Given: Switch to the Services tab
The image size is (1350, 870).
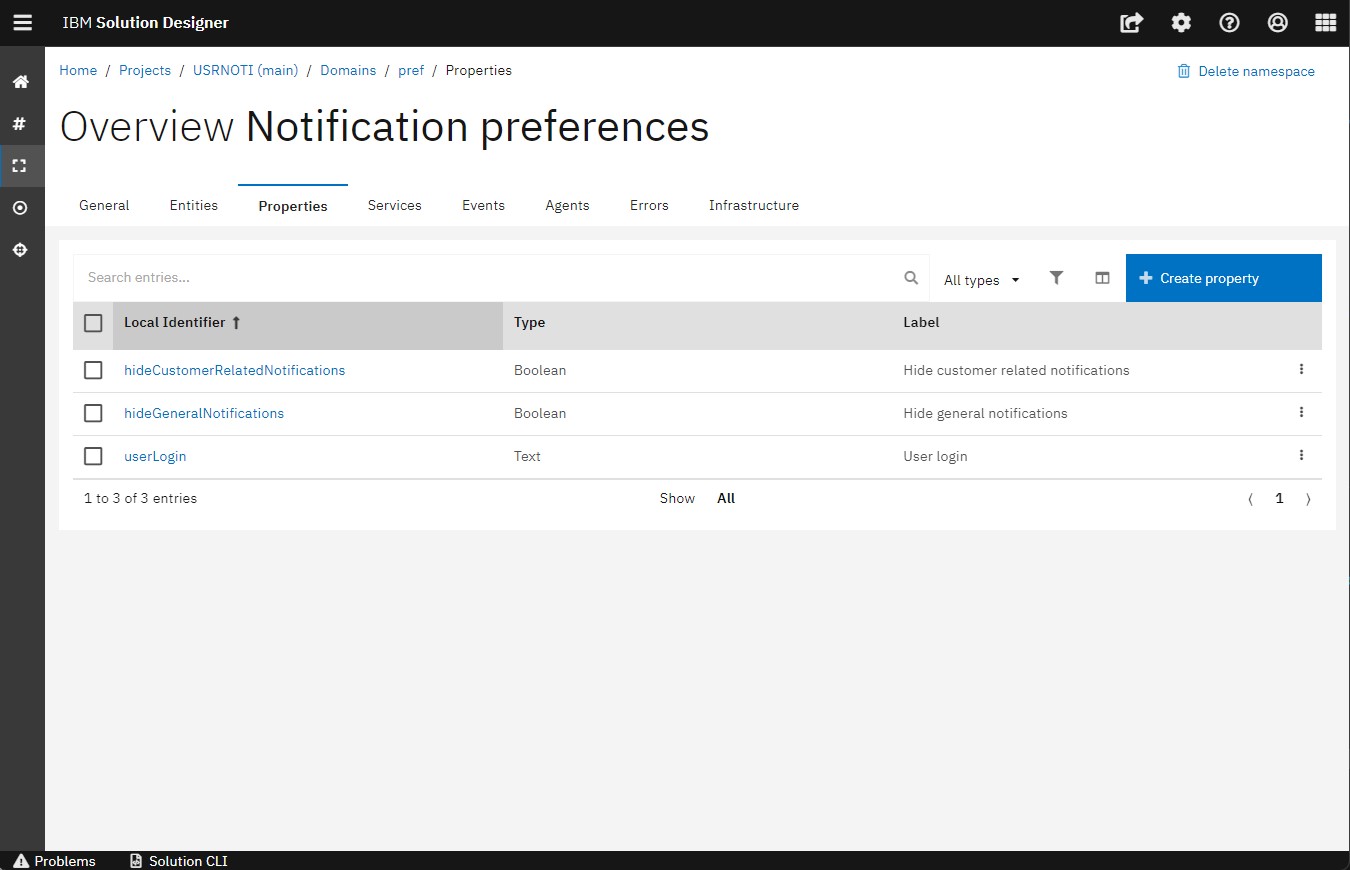Looking at the screenshot, I should pos(394,205).
